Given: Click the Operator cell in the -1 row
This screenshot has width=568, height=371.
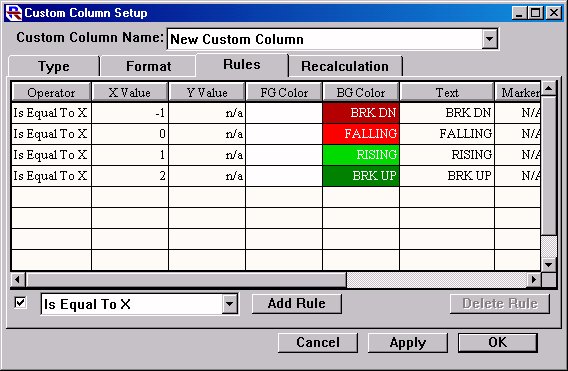Looking at the screenshot, I should (x=51, y=113).
